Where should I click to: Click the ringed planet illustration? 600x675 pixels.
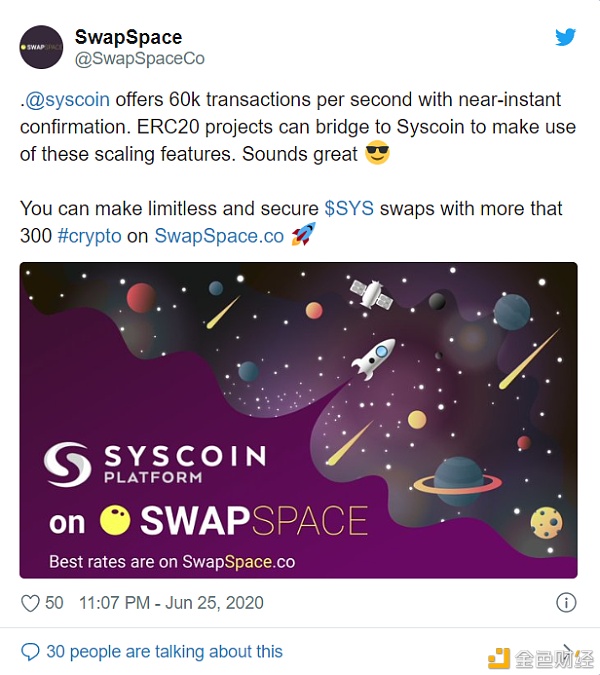click(x=458, y=480)
